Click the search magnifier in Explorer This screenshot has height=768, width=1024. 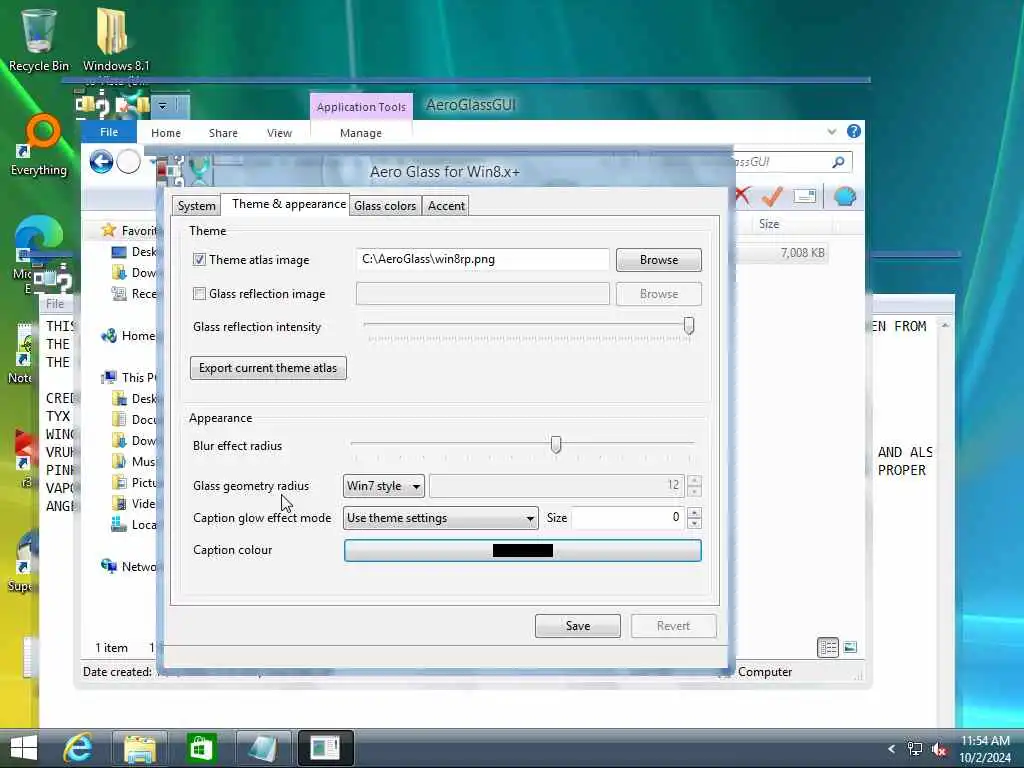(x=839, y=161)
